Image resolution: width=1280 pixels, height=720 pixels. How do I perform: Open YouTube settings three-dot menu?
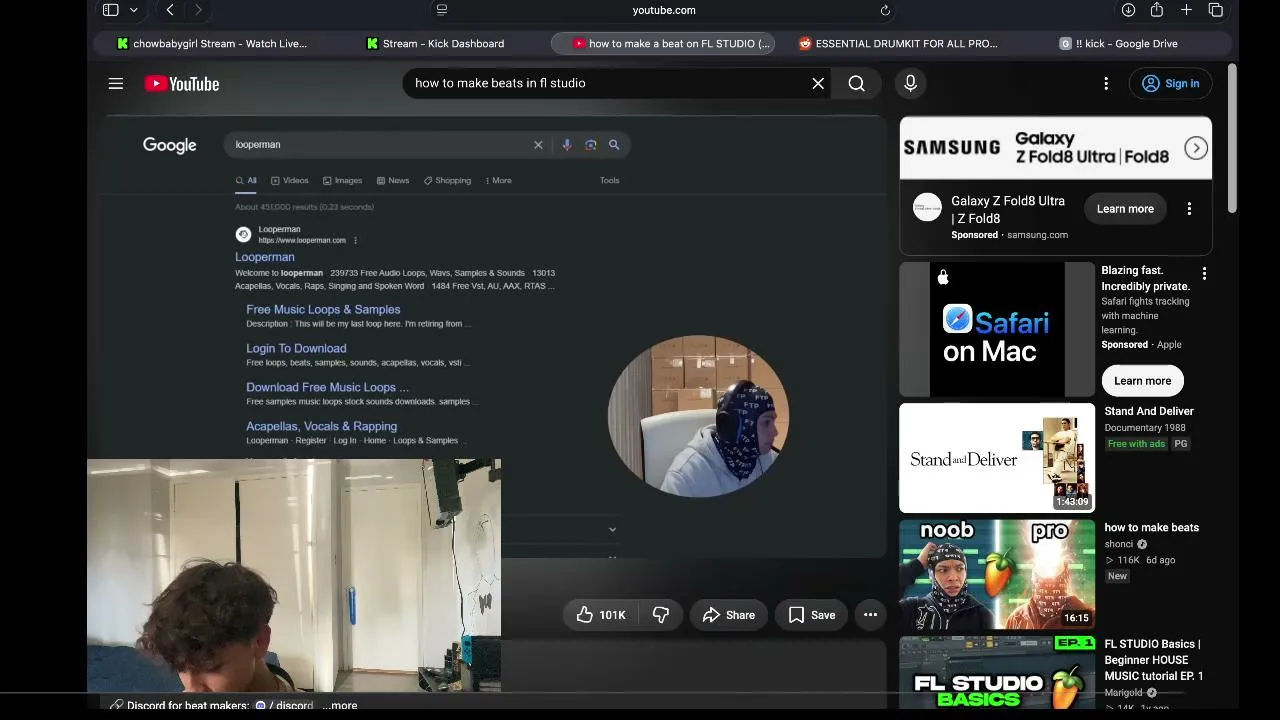tap(1106, 84)
